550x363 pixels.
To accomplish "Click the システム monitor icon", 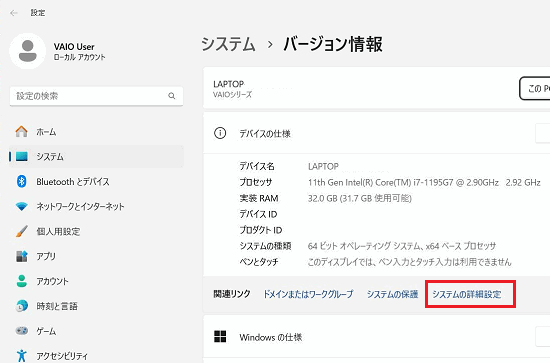I will [21, 156].
